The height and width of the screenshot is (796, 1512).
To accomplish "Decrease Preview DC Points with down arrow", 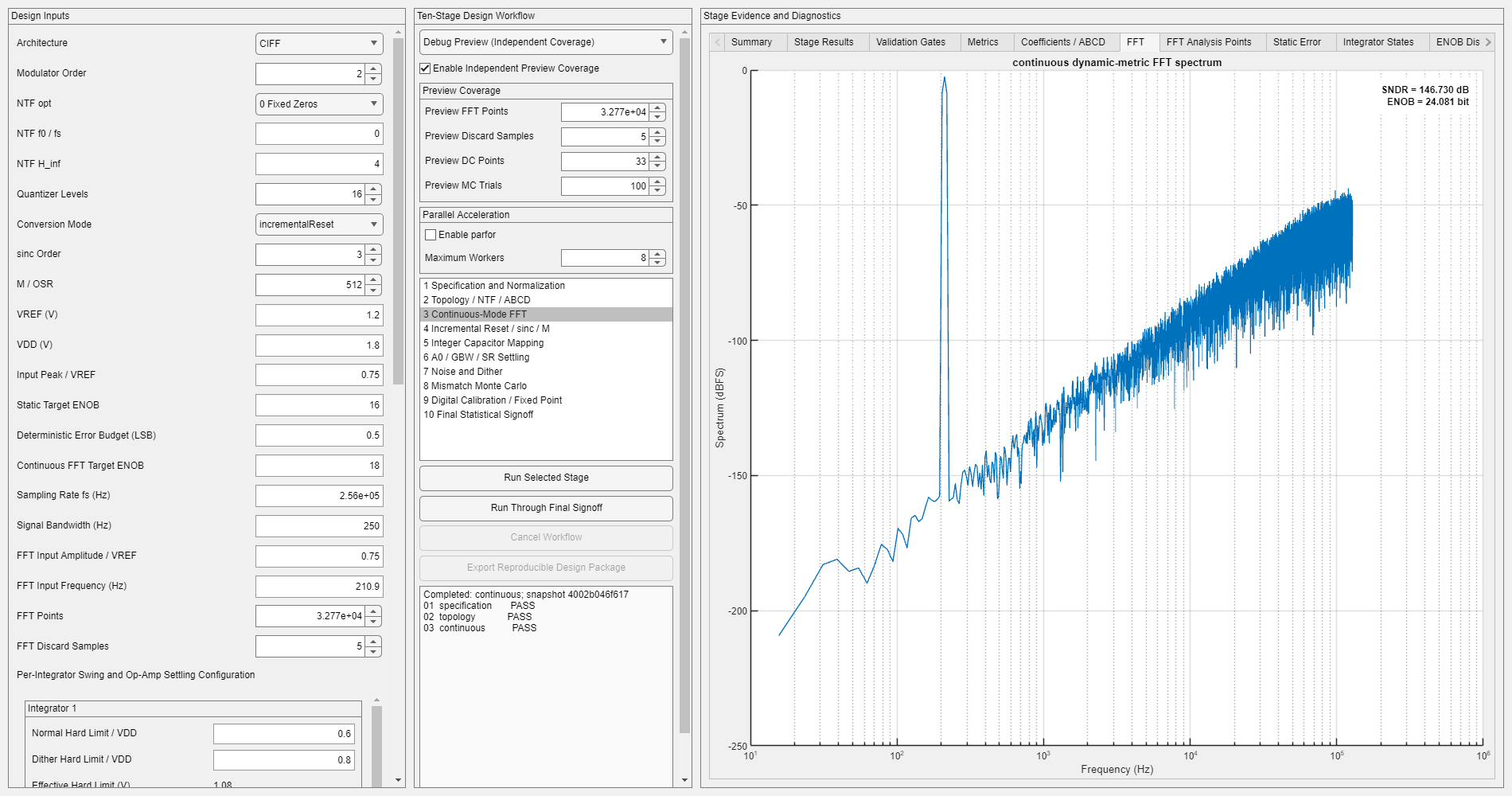I will pyautogui.click(x=657, y=166).
